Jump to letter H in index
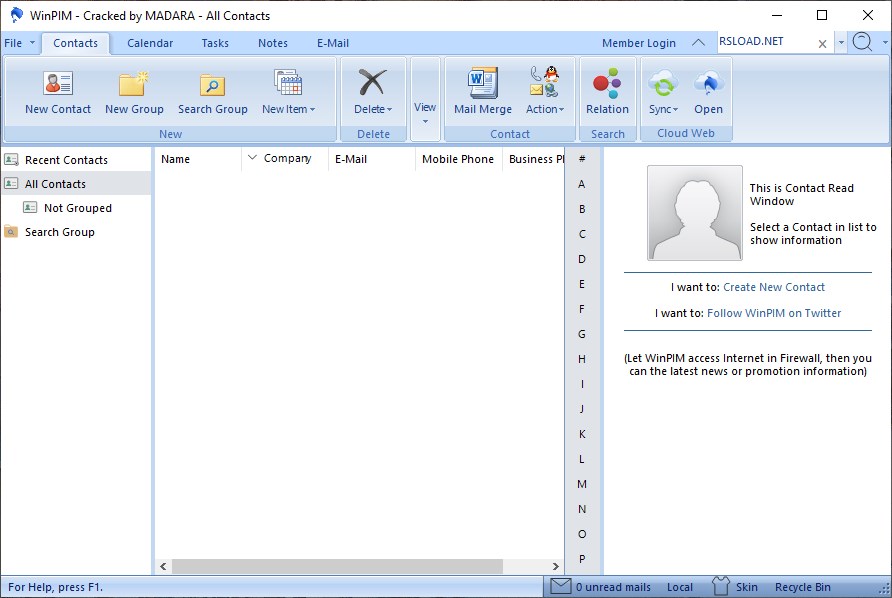The height and width of the screenshot is (598, 892). click(581, 359)
